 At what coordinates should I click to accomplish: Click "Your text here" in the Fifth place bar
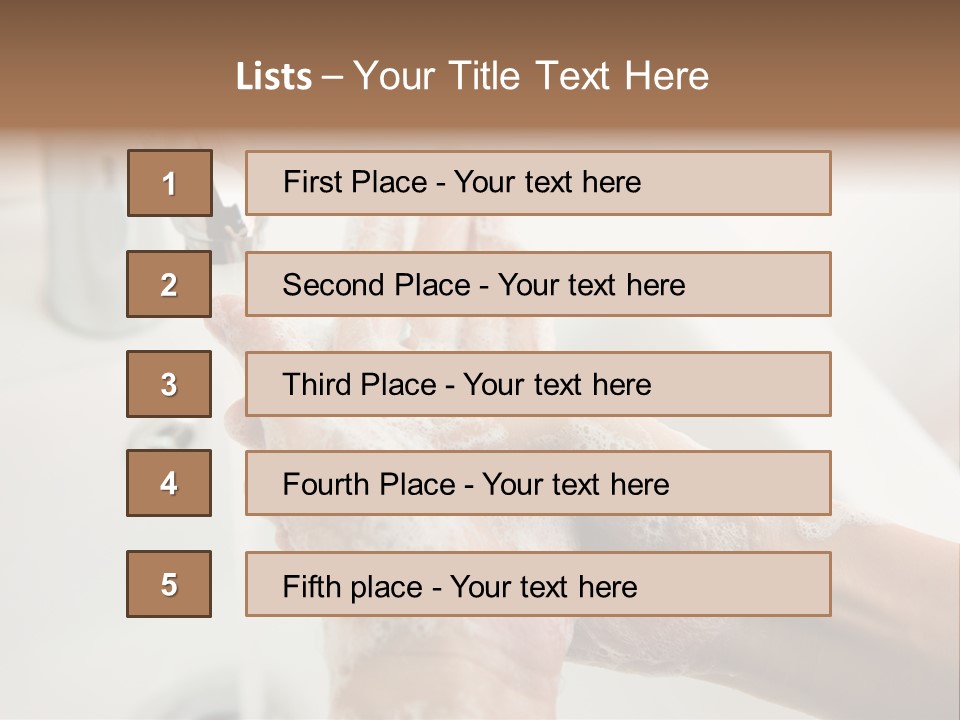click(544, 587)
